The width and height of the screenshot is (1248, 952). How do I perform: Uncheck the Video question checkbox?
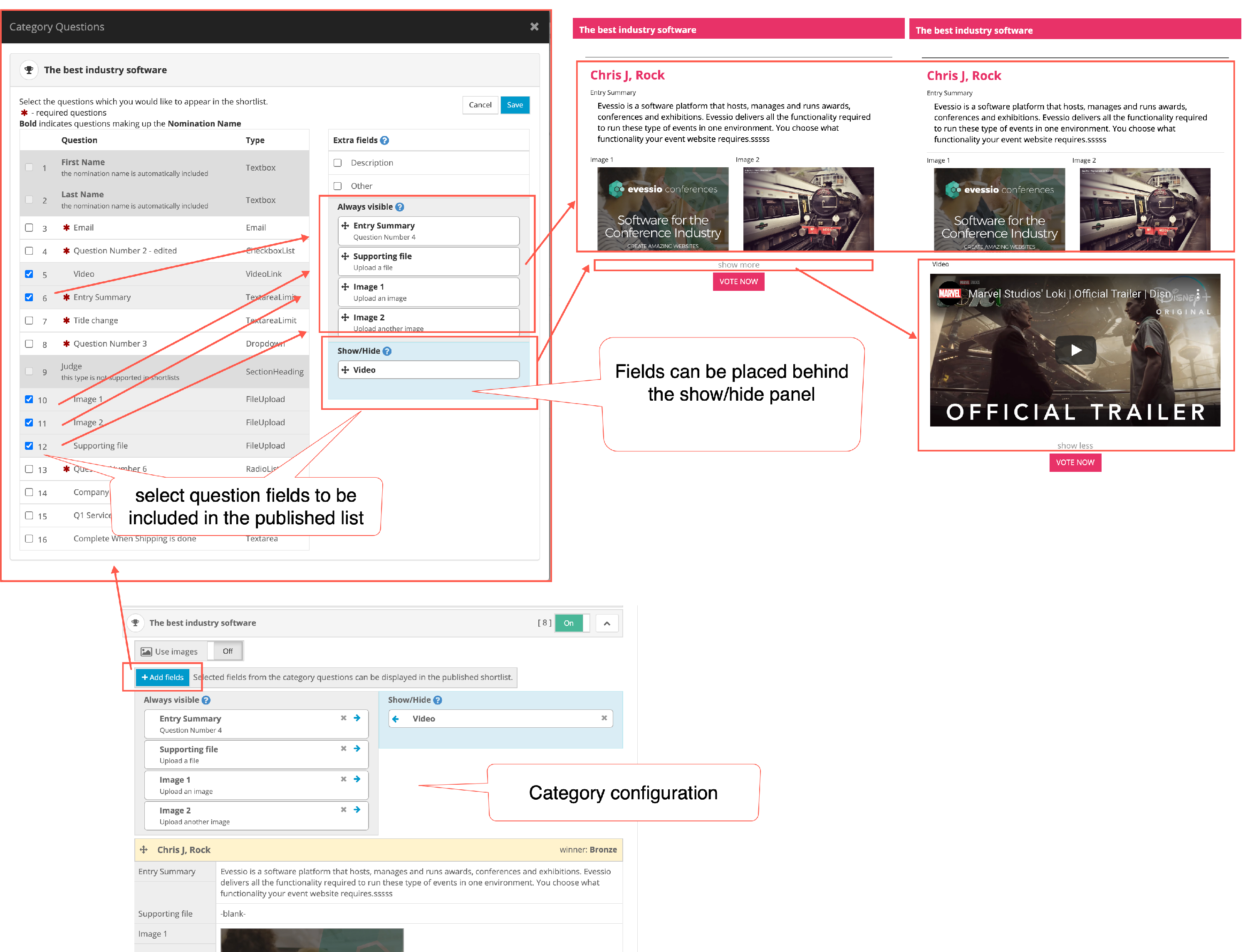[x=29, y=274]
